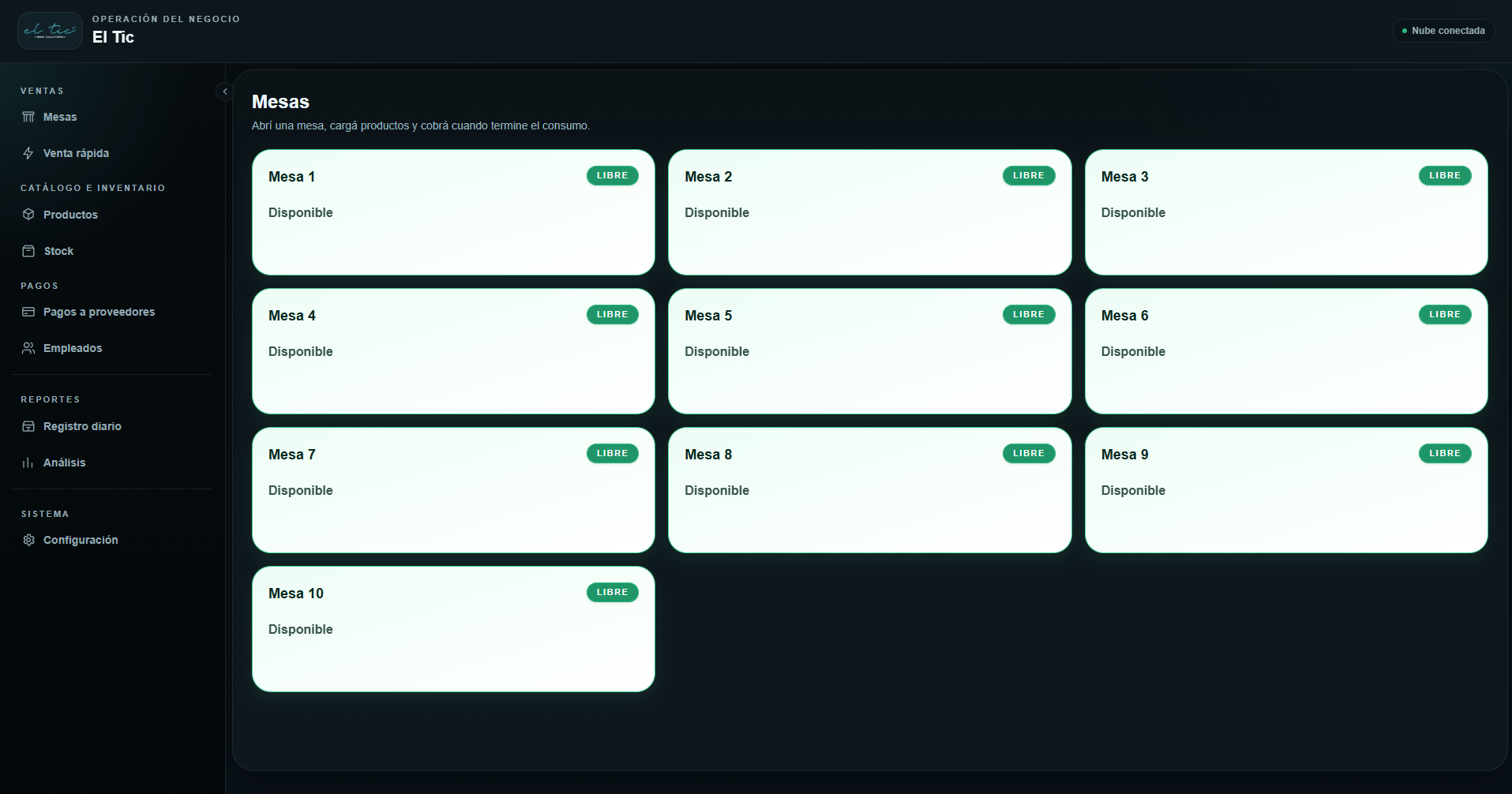Click the LIBRE badge on Mesa 1

click(612, 175)
